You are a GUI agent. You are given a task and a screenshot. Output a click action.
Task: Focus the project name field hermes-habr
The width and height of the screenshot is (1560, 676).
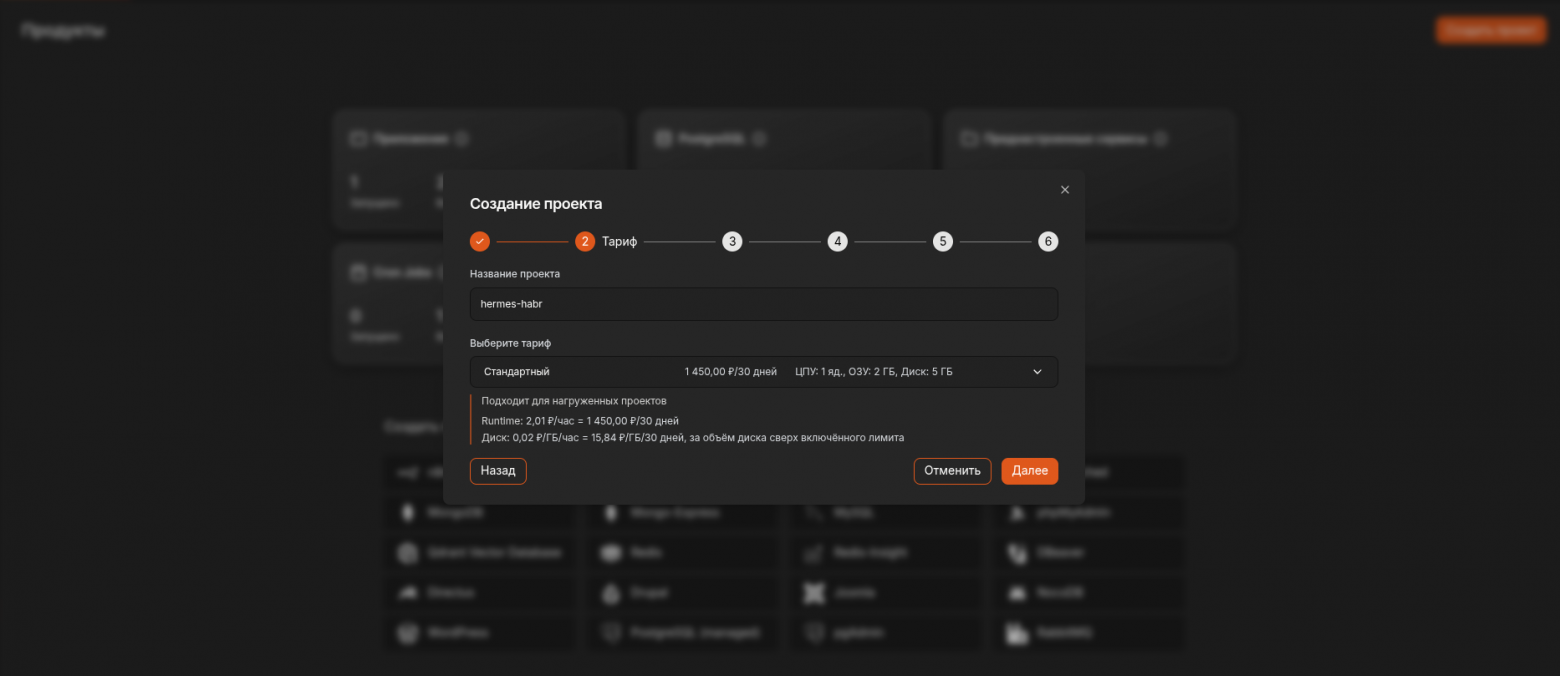tap(764, 304)
